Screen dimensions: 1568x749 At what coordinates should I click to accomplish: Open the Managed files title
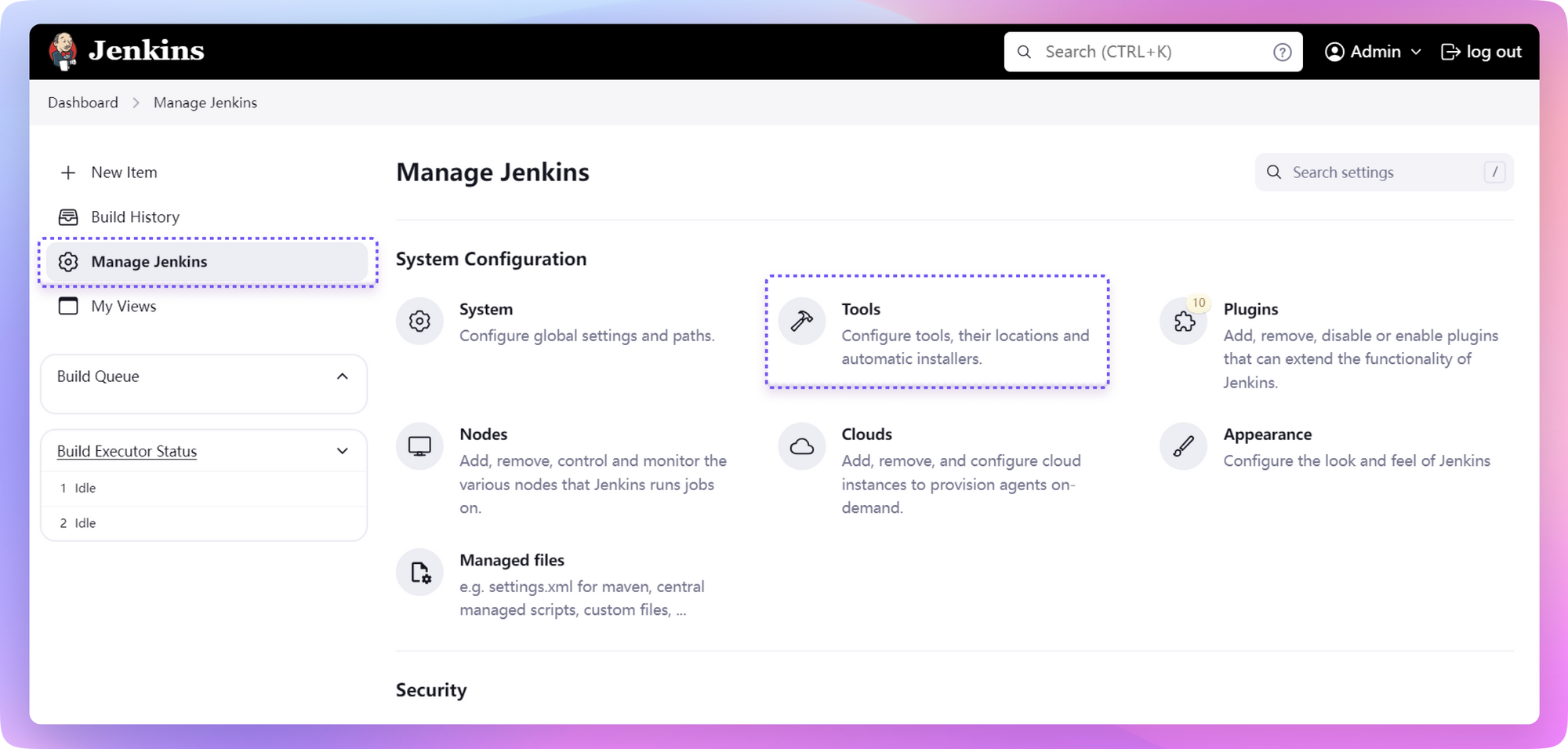click(512, 560)
